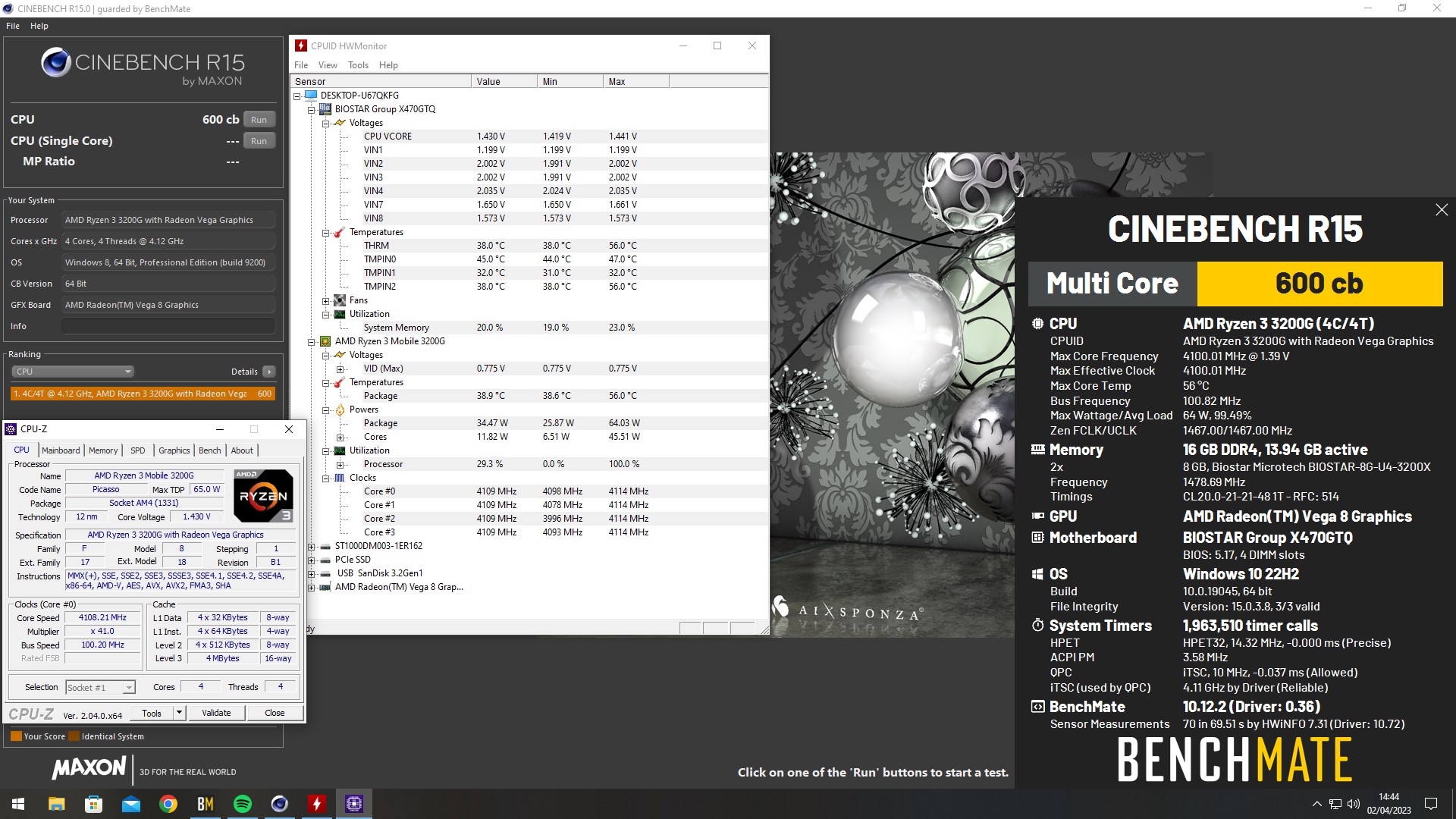Click the Tools button in CPU-Z
Image resolution: width=1456 pixels, height=819 pixels.
(152, 713)
